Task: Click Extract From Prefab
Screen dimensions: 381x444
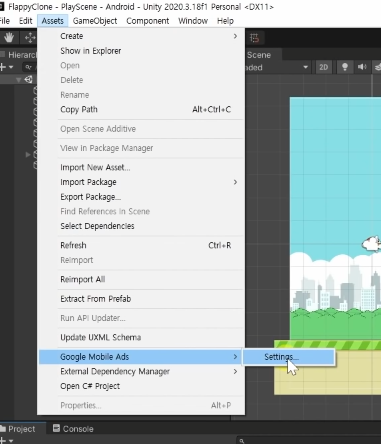Action: [141, 299]
